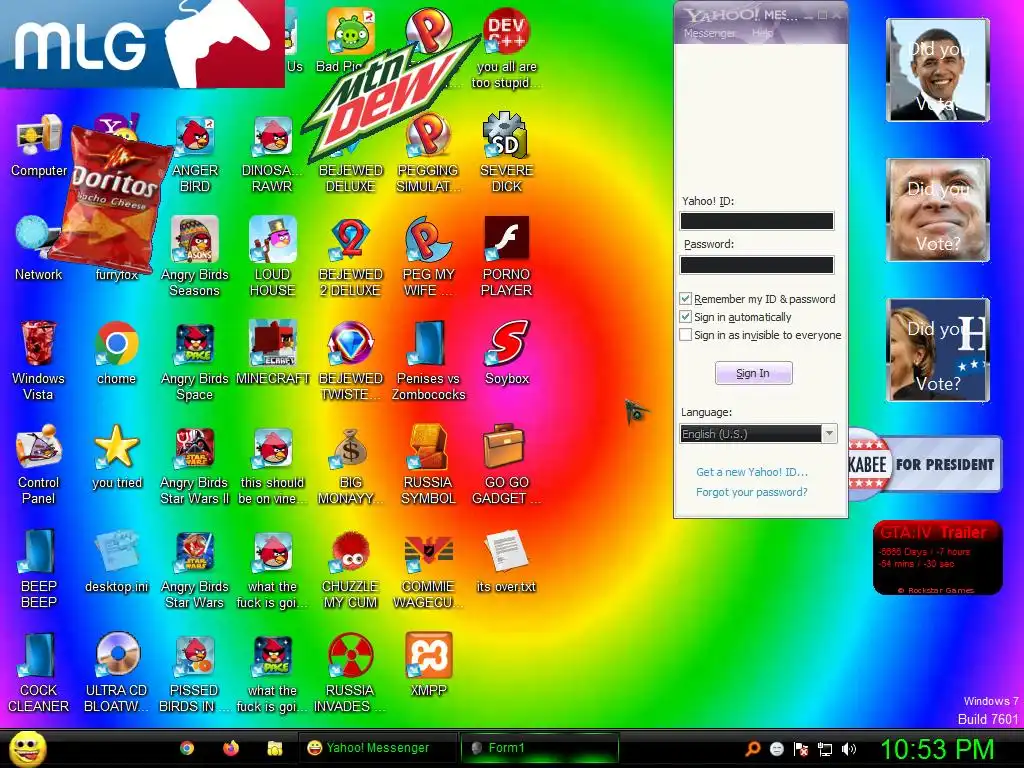The height and width of the screenshot is (768, 1024).
Task: Open the 10:53 PM taskbar clock
Action: [938, 748]
